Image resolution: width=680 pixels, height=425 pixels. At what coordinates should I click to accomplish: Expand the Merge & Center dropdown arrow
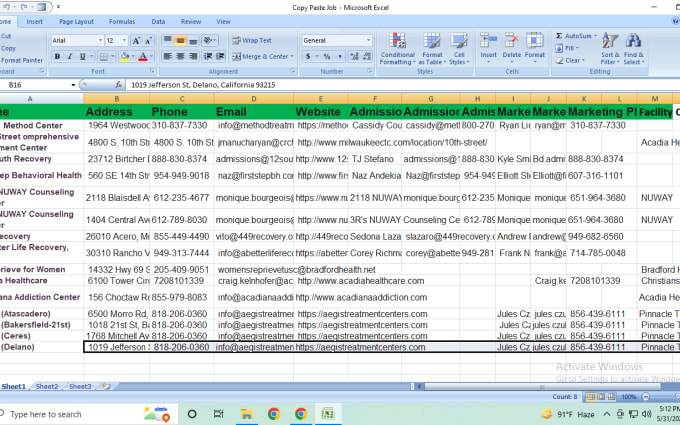[292, 56]
